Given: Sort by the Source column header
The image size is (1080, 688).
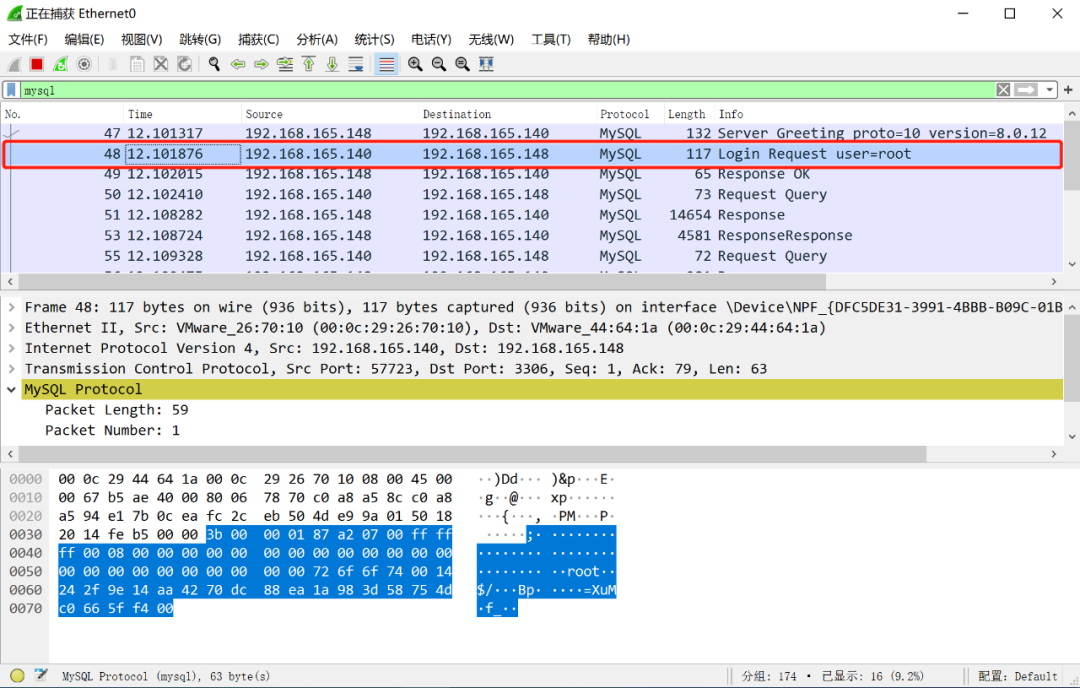Looking at the screenshot, I should [x=330, y=114].
